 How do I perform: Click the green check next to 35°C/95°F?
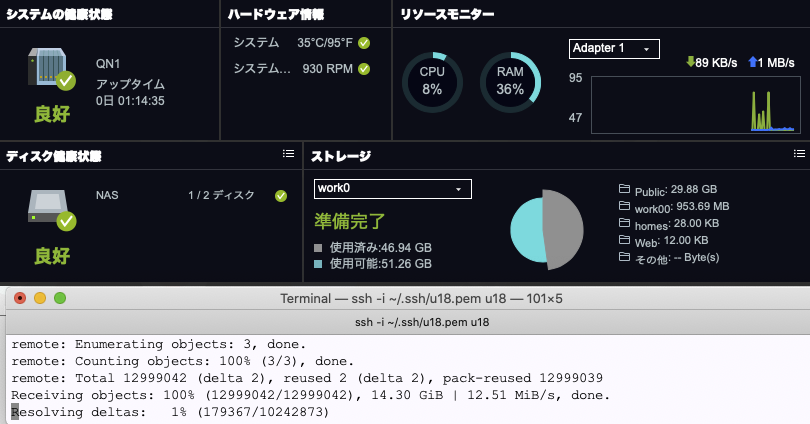364,43
